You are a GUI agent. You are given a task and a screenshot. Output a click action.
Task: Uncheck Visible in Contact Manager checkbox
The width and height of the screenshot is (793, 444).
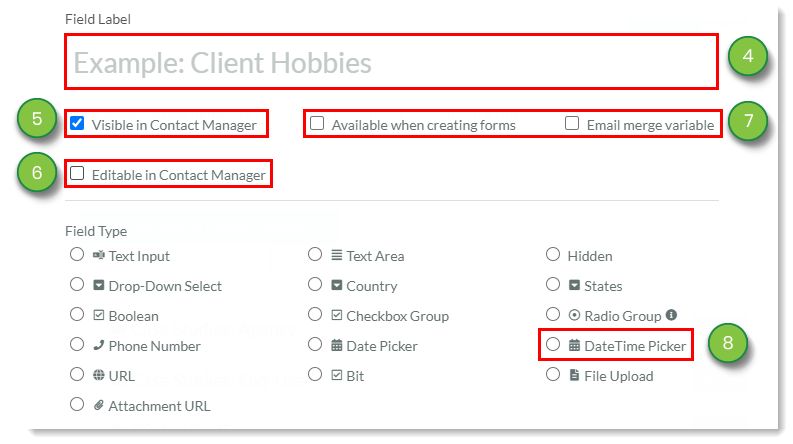click(77, 123)
